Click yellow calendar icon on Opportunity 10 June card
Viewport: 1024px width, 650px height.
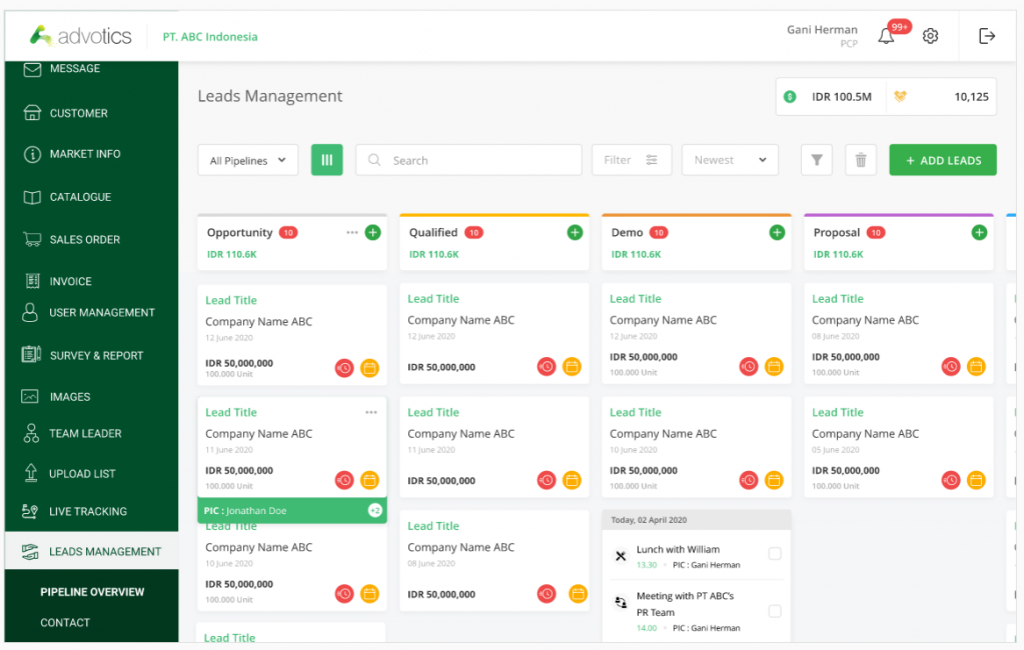pos(370,594)
